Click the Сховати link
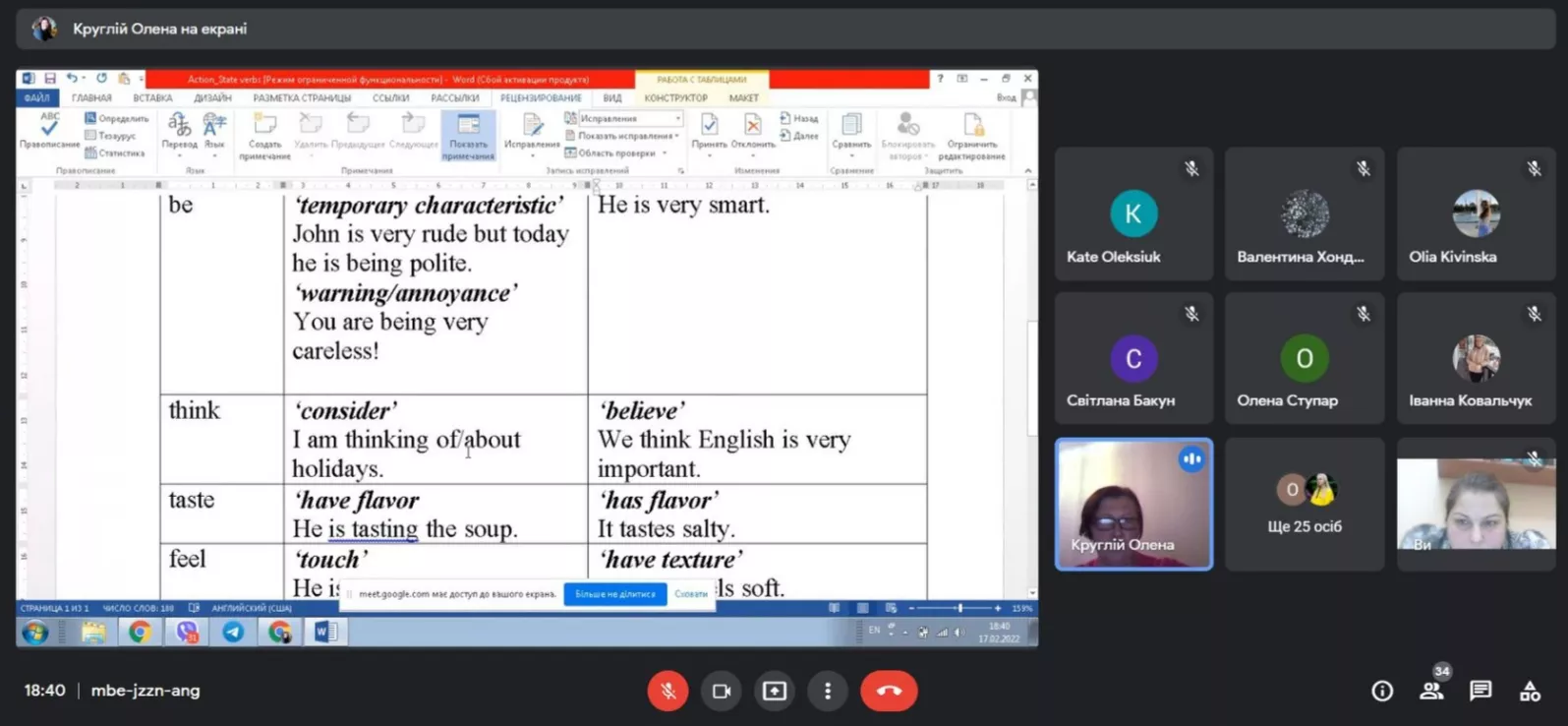The image size is (1568, 726). click(691, 594)
